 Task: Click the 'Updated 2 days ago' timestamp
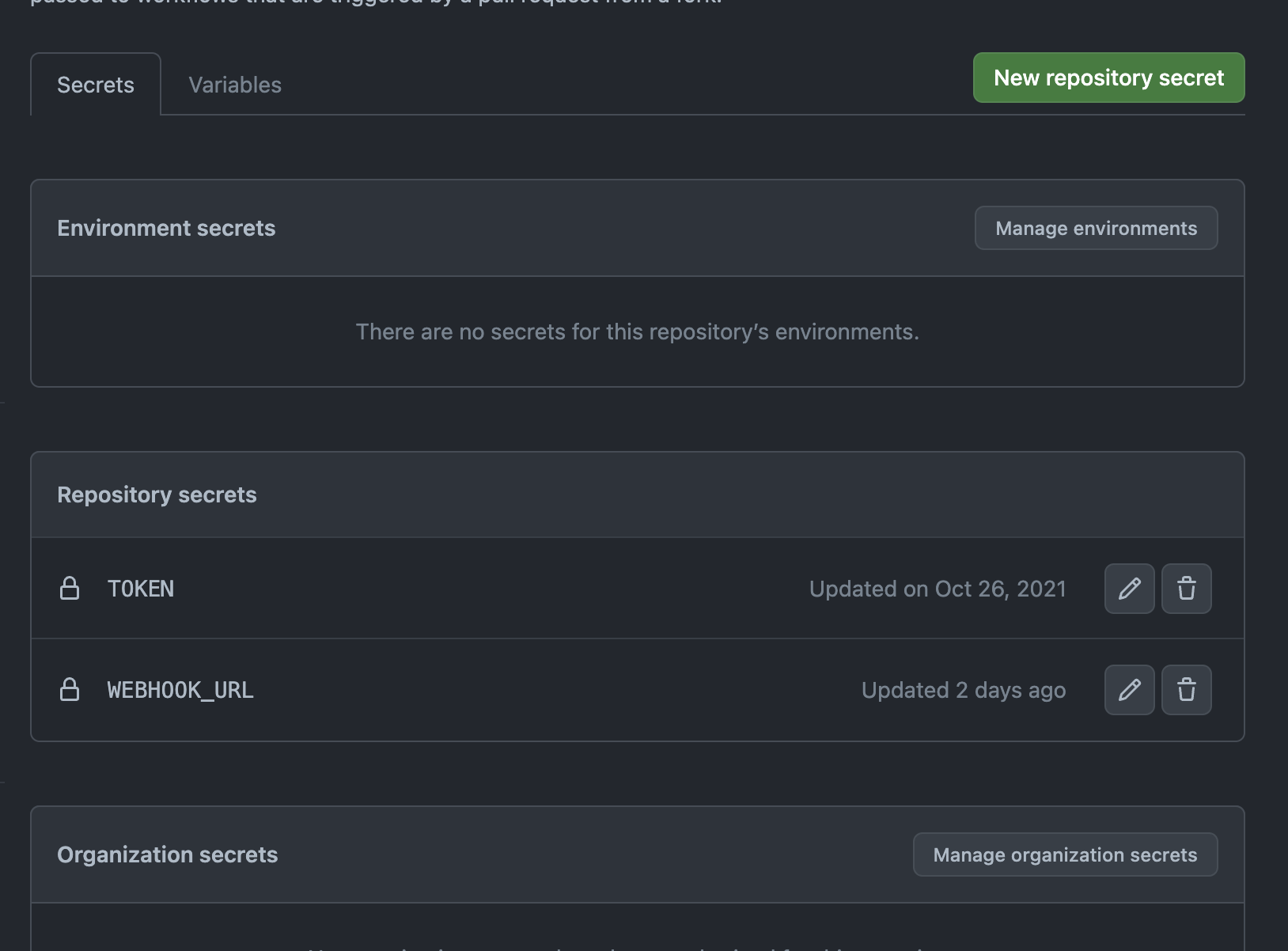click(963, 691)
